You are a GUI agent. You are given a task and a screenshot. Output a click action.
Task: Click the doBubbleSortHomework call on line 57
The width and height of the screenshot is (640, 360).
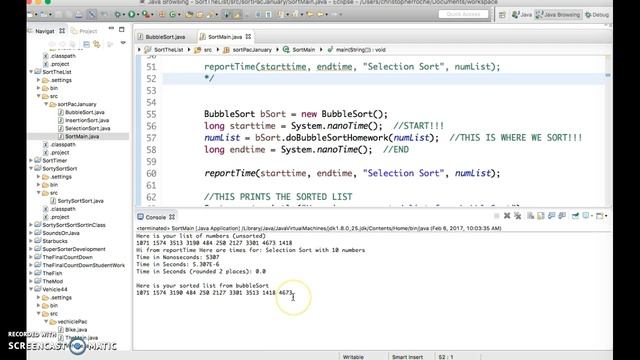pyautogui.click(x=337, y=138)
